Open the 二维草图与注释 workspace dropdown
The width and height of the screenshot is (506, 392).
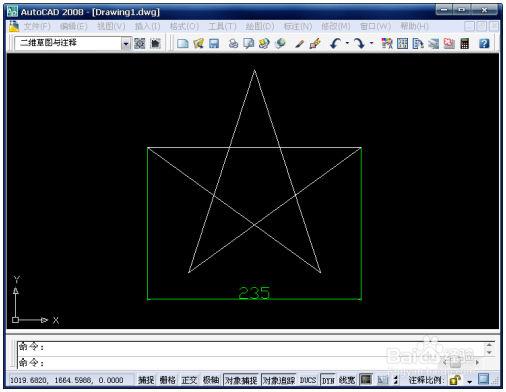[126, 44]
